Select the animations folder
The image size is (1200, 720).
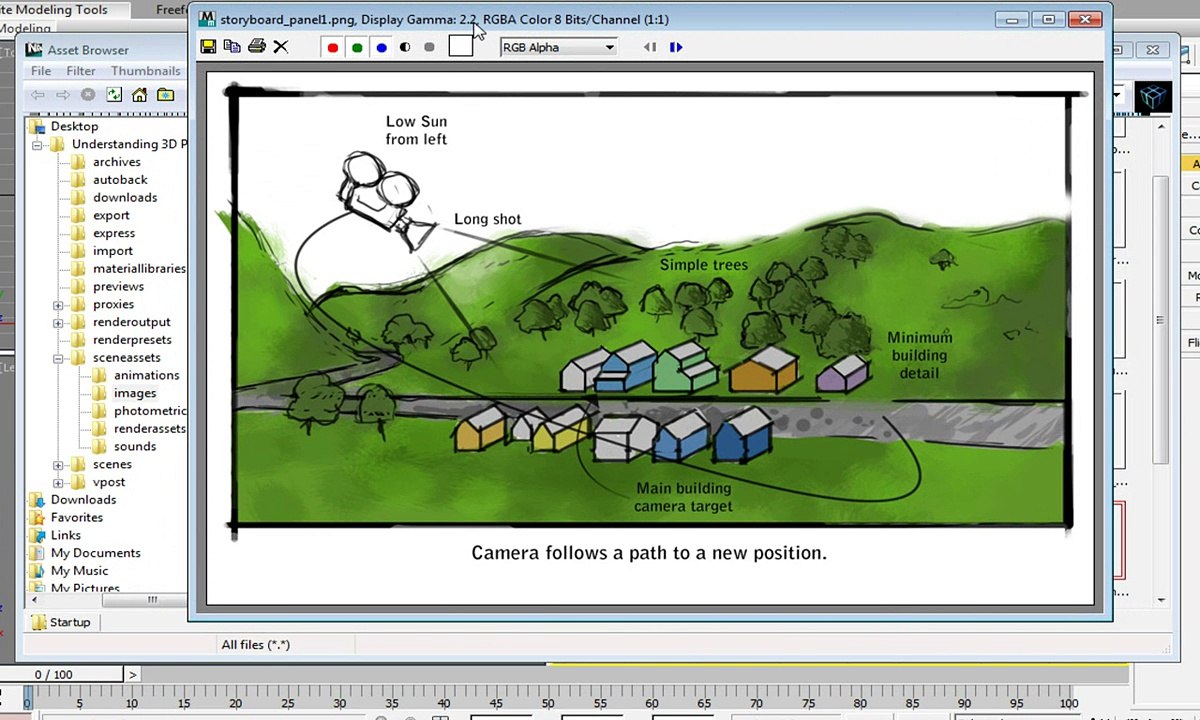point(147,376)
